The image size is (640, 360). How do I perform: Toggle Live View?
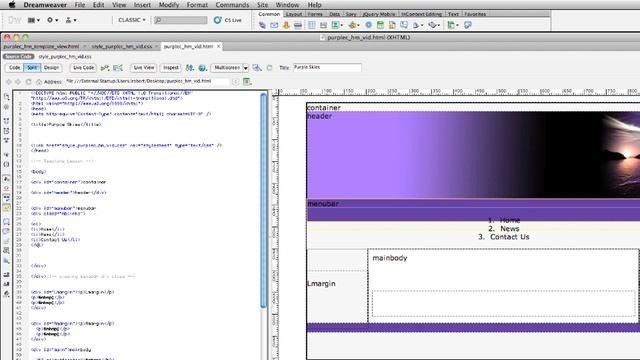(x=144, y=68)
